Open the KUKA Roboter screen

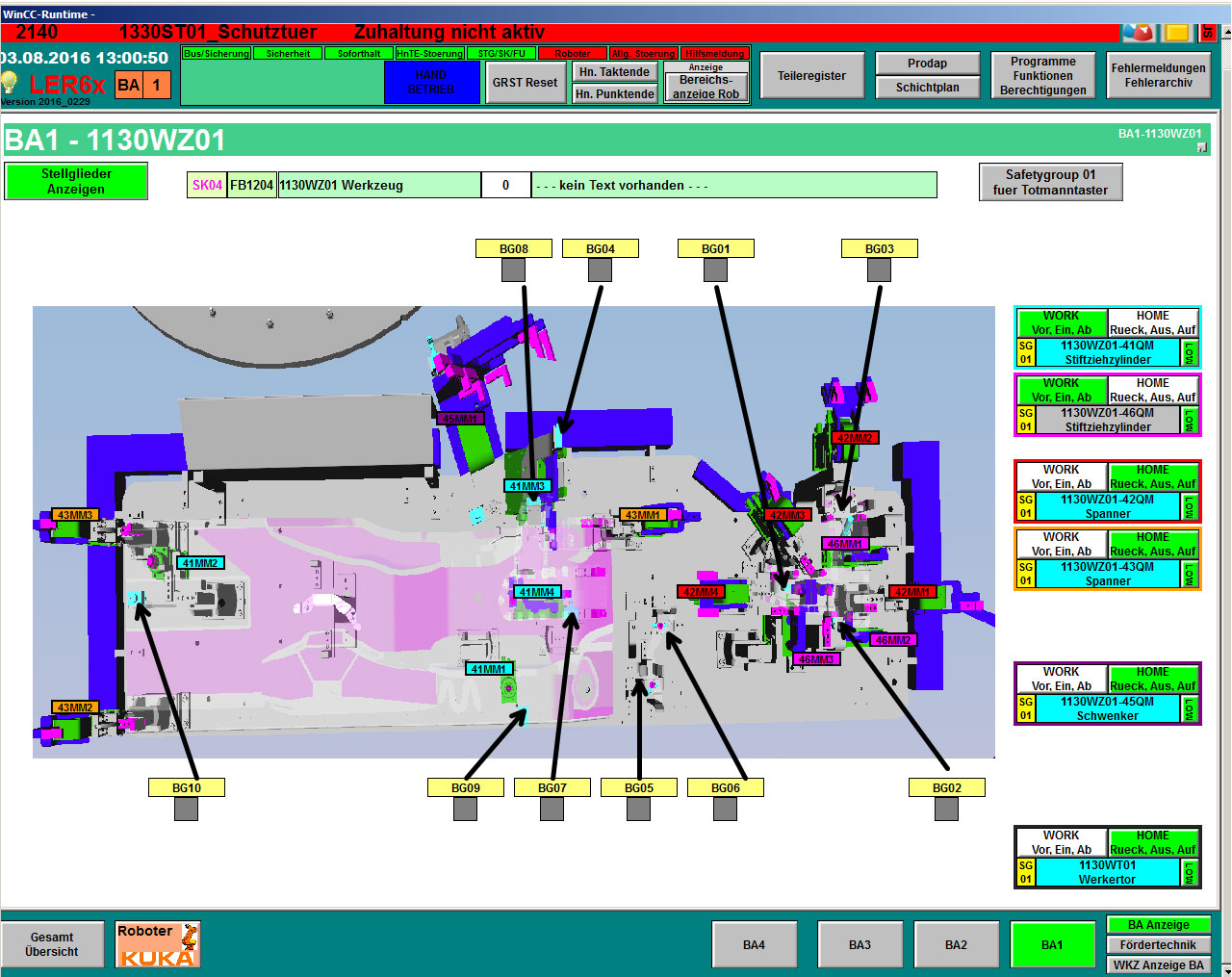click(x=158, y=944)
